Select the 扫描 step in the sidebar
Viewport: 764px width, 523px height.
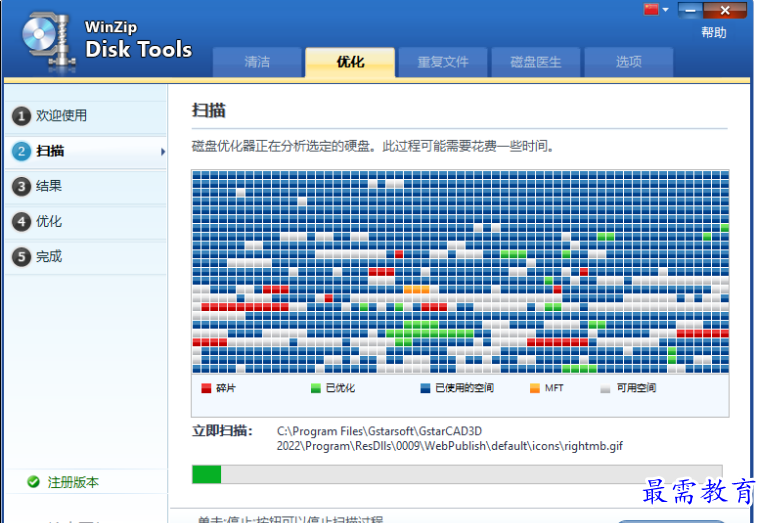click(86, 152)
